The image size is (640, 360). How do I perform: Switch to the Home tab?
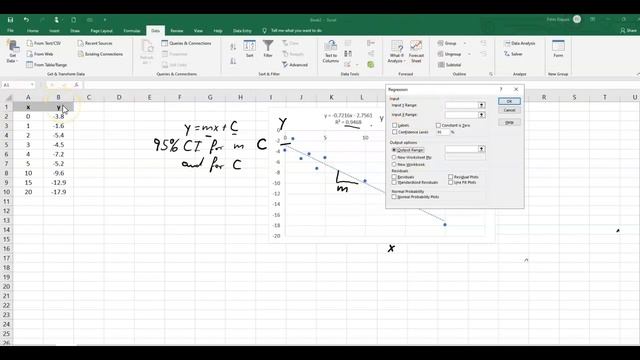point(33,31)
